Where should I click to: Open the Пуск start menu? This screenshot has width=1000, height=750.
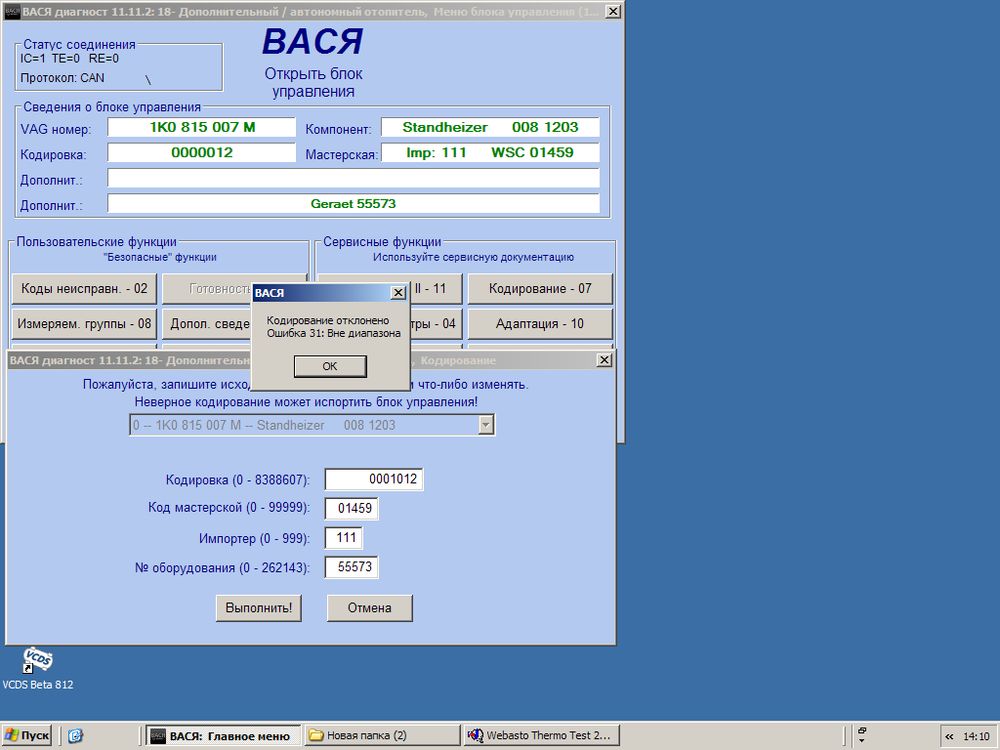[x=27, y=735]
